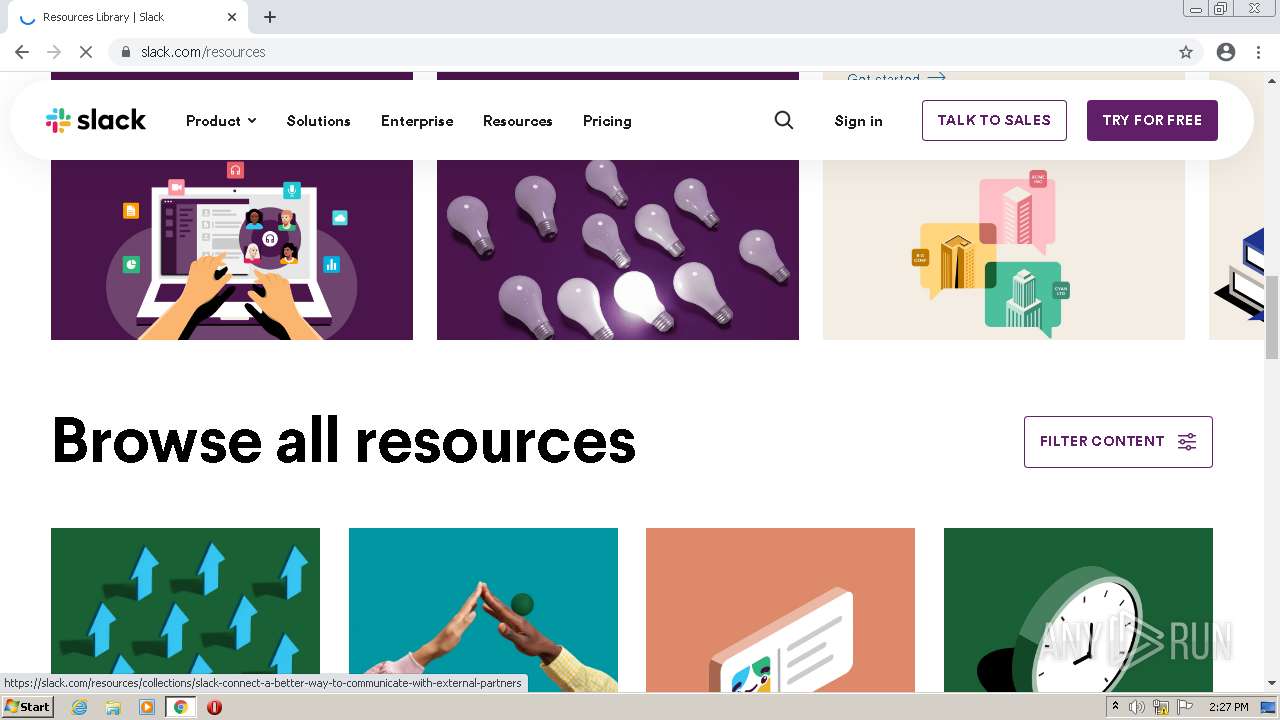The image size is (1280, 720).
Task: Open the site search magnifier icon
Action: pyautogui.click(x=784, y=120)
